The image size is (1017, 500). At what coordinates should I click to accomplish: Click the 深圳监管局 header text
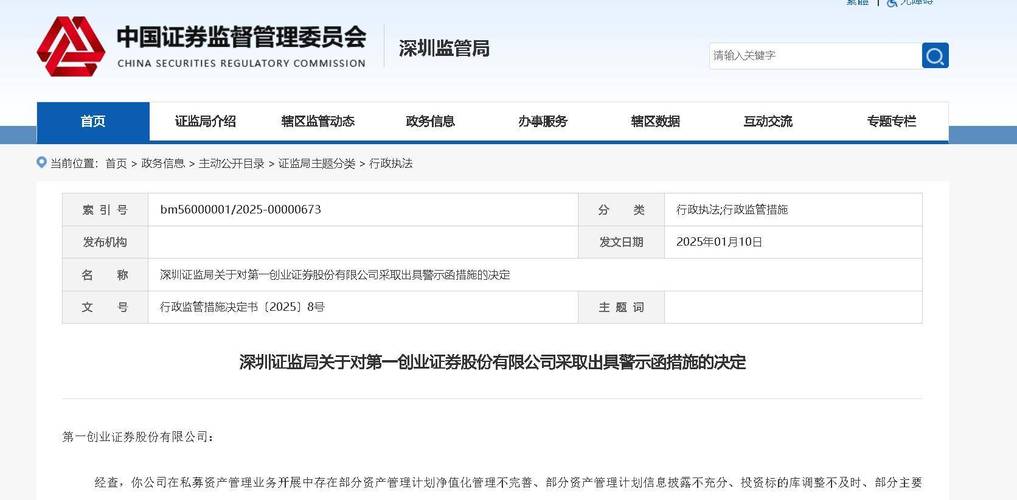444,49
